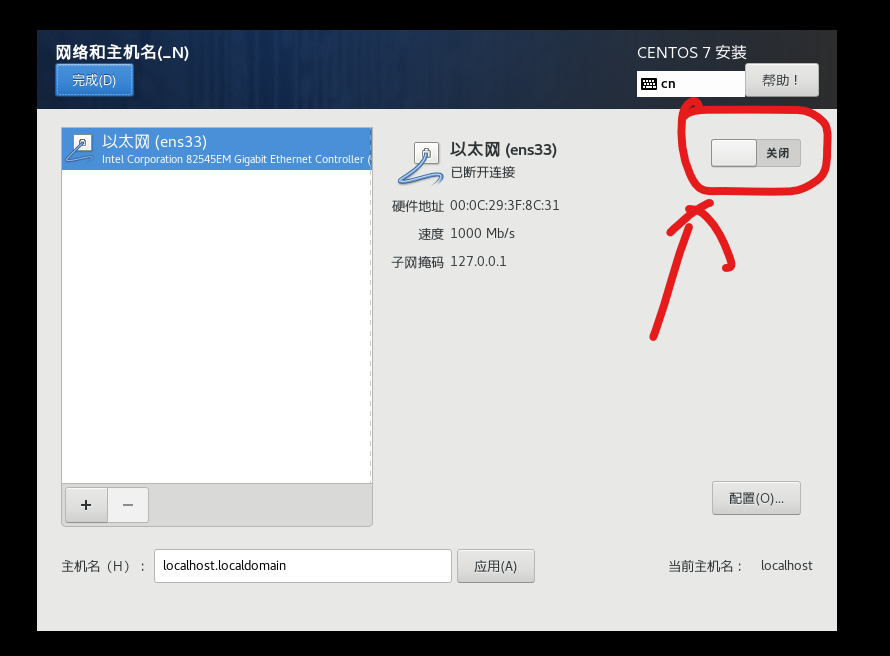Click the speed value 1000 Mb/s
The height and width of the screenshot is (656, 890).
tap(482, 233)
